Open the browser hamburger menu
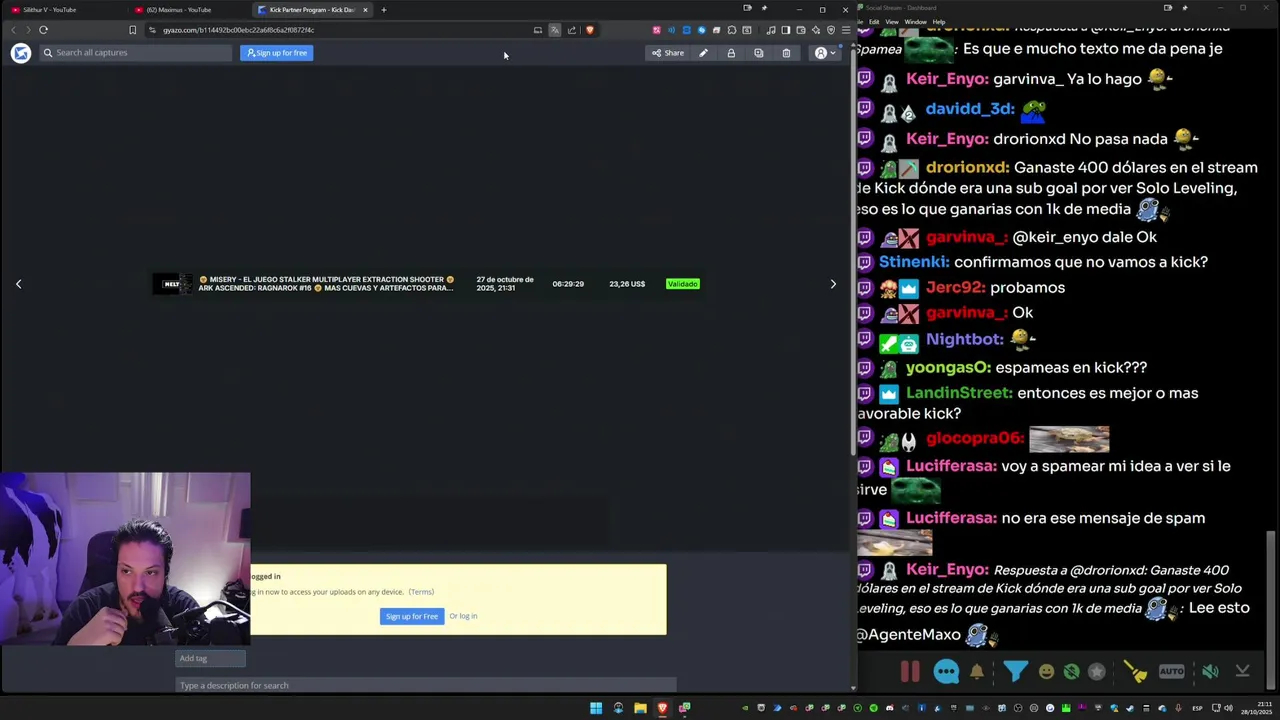 pos(846,30)
